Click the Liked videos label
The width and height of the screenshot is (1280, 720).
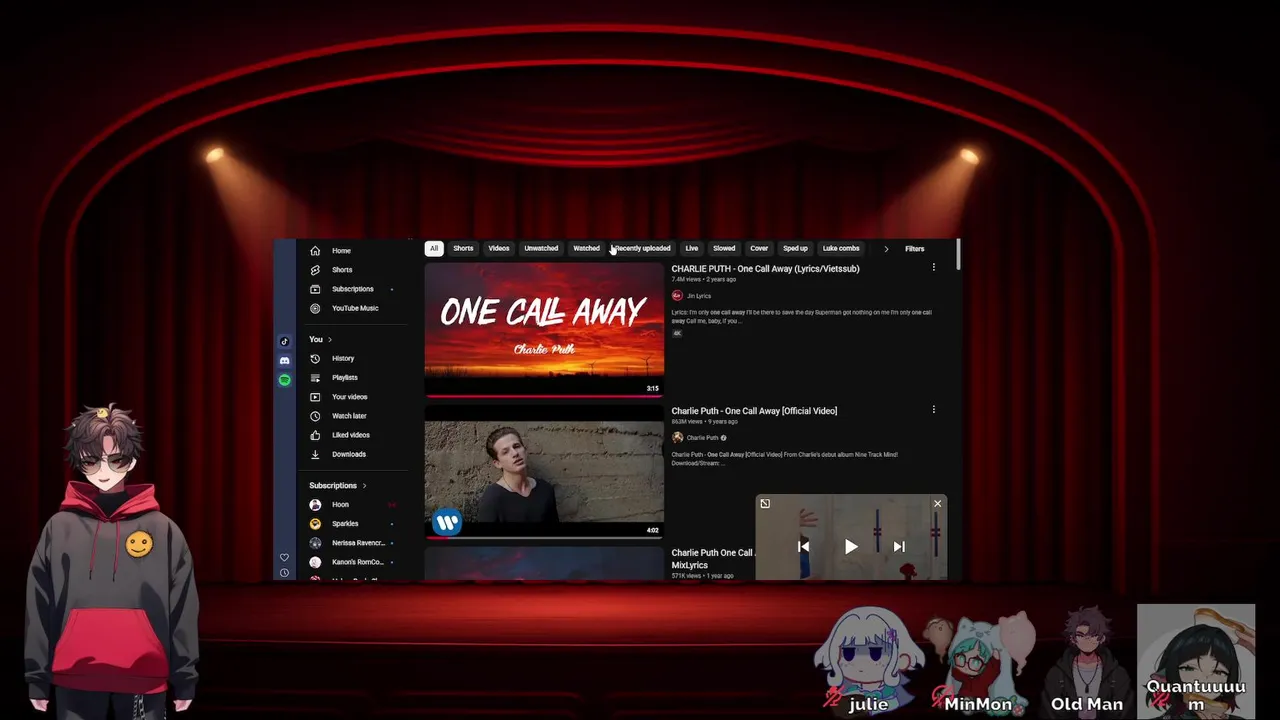351,435
